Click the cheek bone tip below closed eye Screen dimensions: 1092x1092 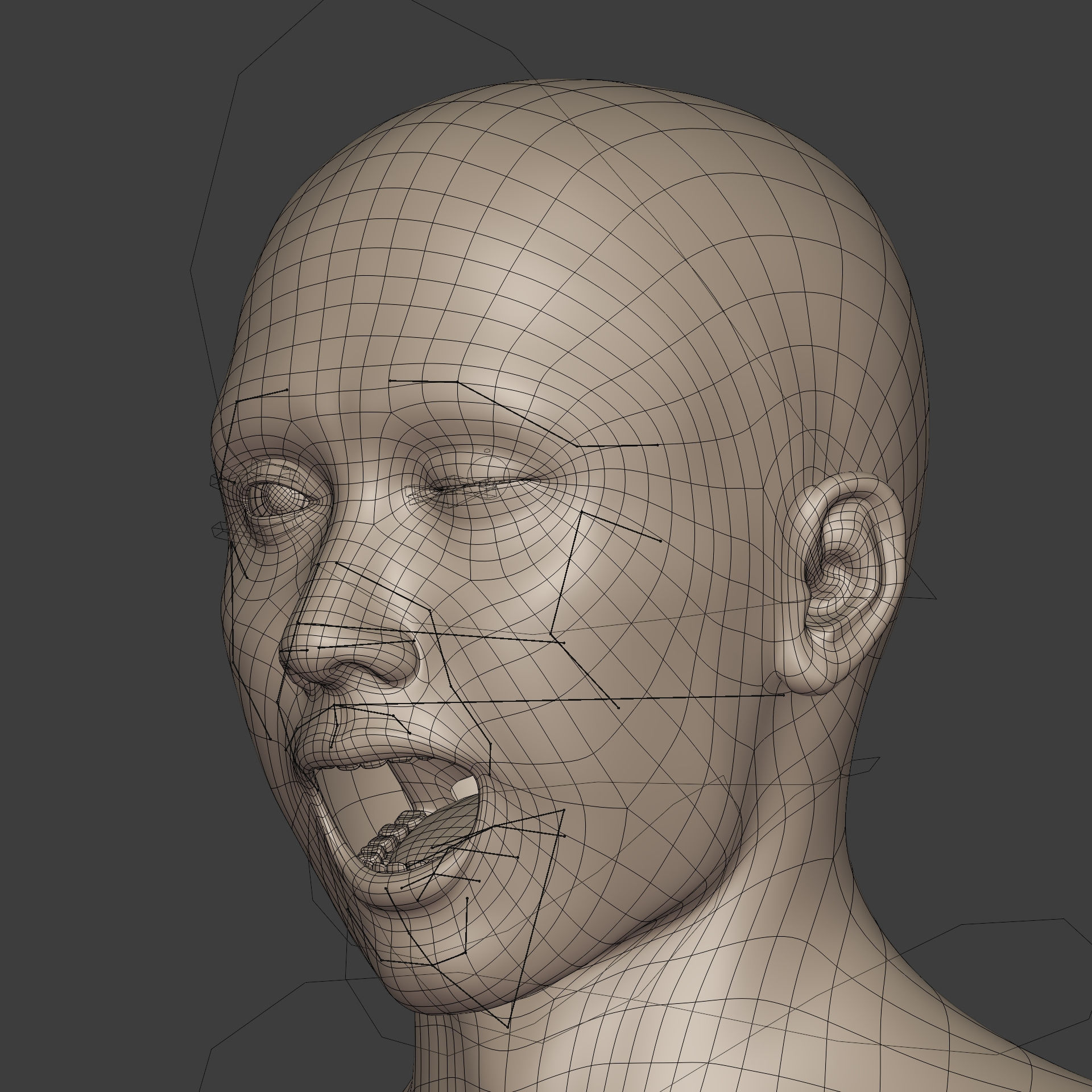point(660,540)
